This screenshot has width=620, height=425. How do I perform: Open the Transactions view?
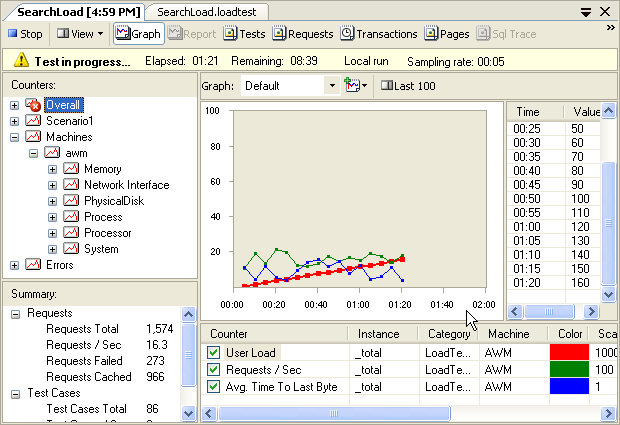[x=379, y=34]
